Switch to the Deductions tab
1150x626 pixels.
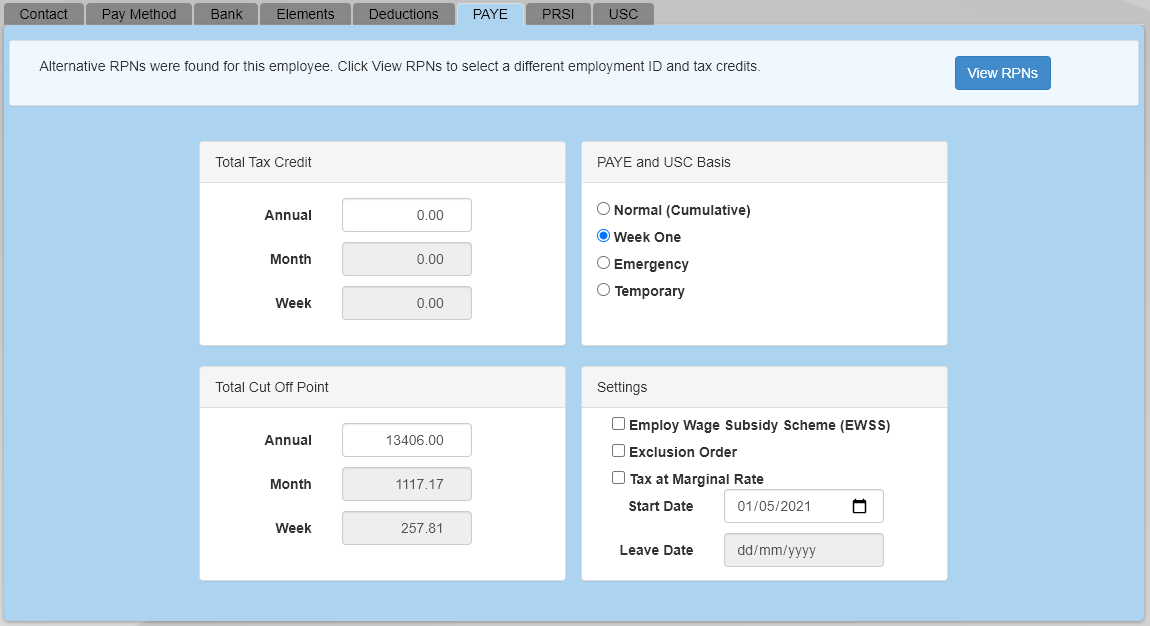403,14
